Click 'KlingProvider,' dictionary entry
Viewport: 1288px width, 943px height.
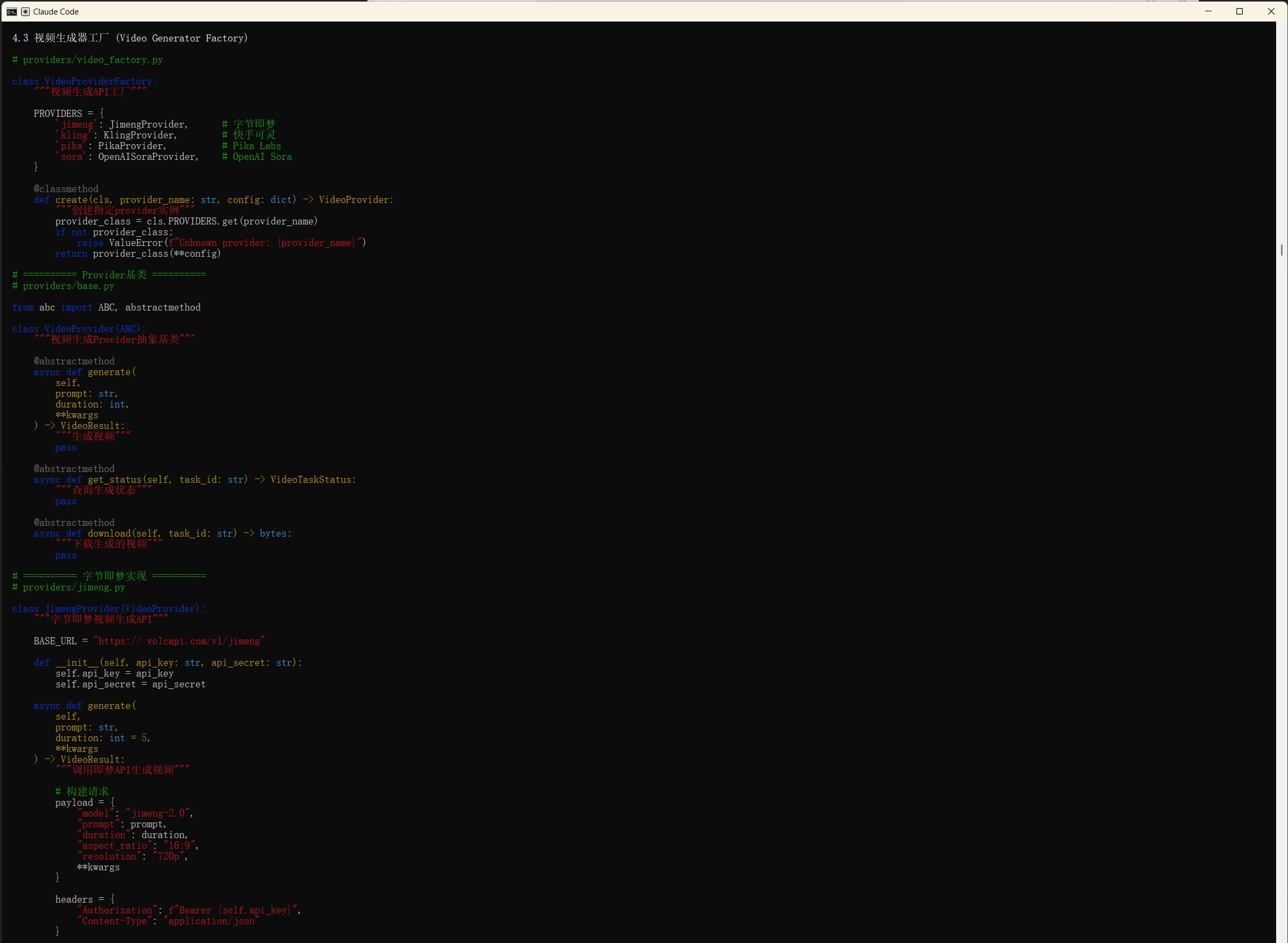tap(116, 135)
